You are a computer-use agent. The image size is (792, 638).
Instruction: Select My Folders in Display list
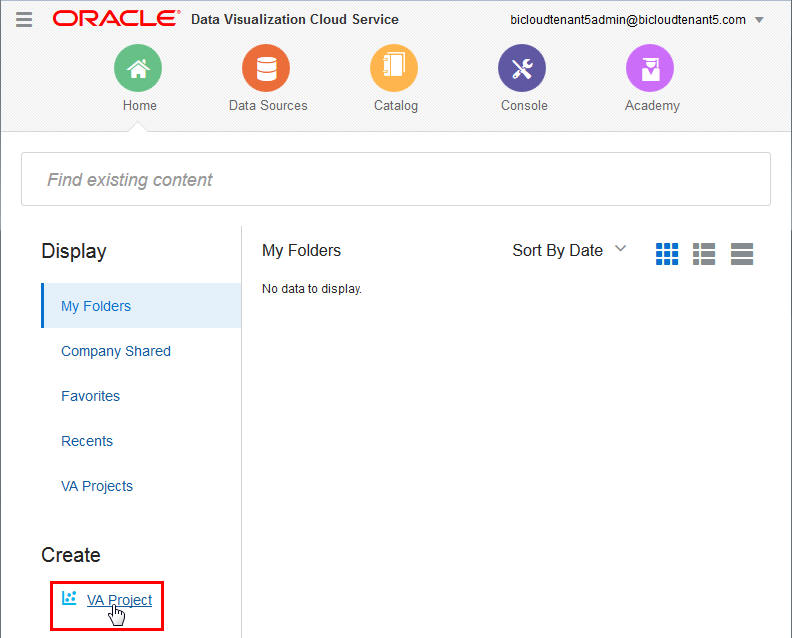tap(141, 306)
